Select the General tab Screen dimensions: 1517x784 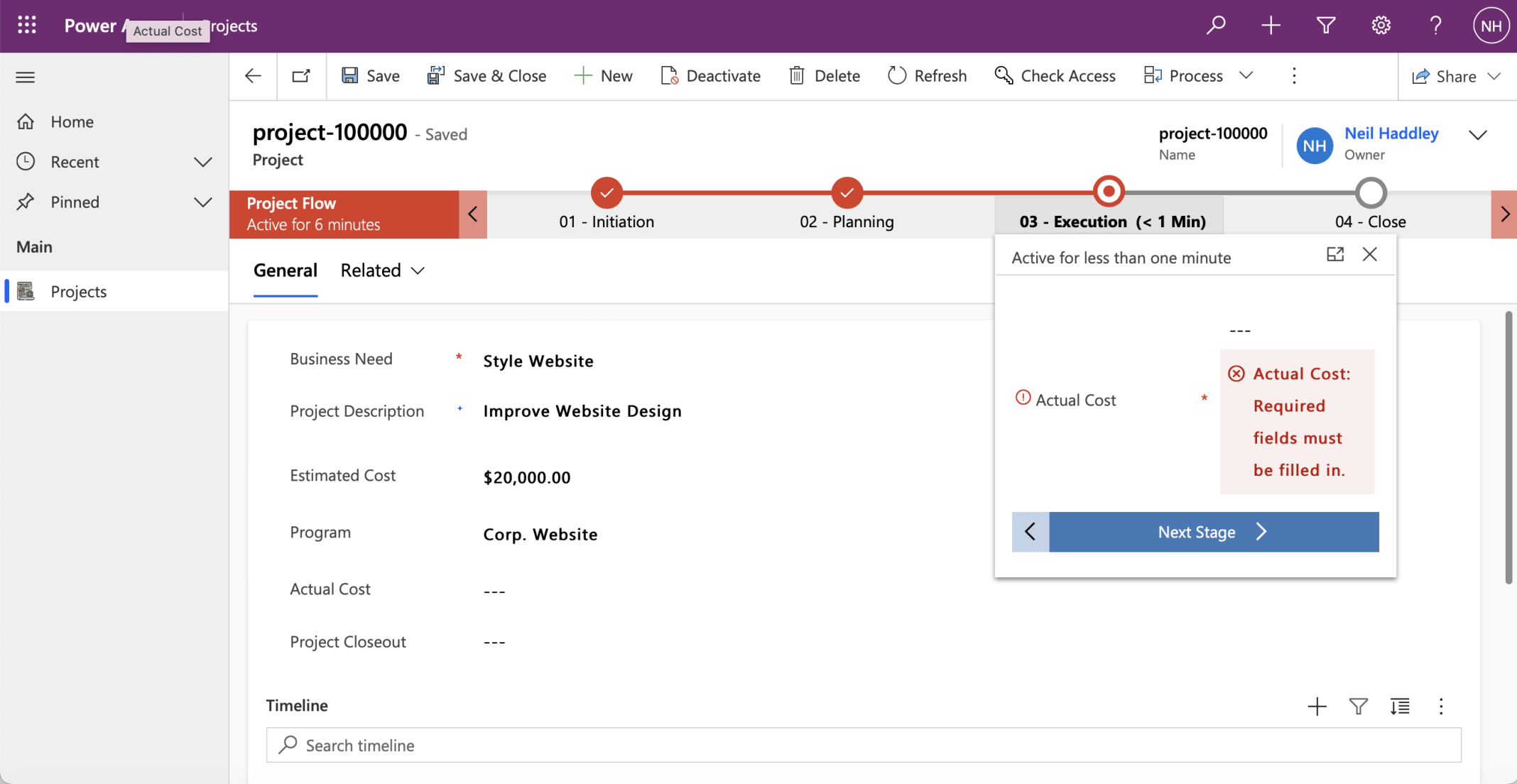[x=286, y=271]
